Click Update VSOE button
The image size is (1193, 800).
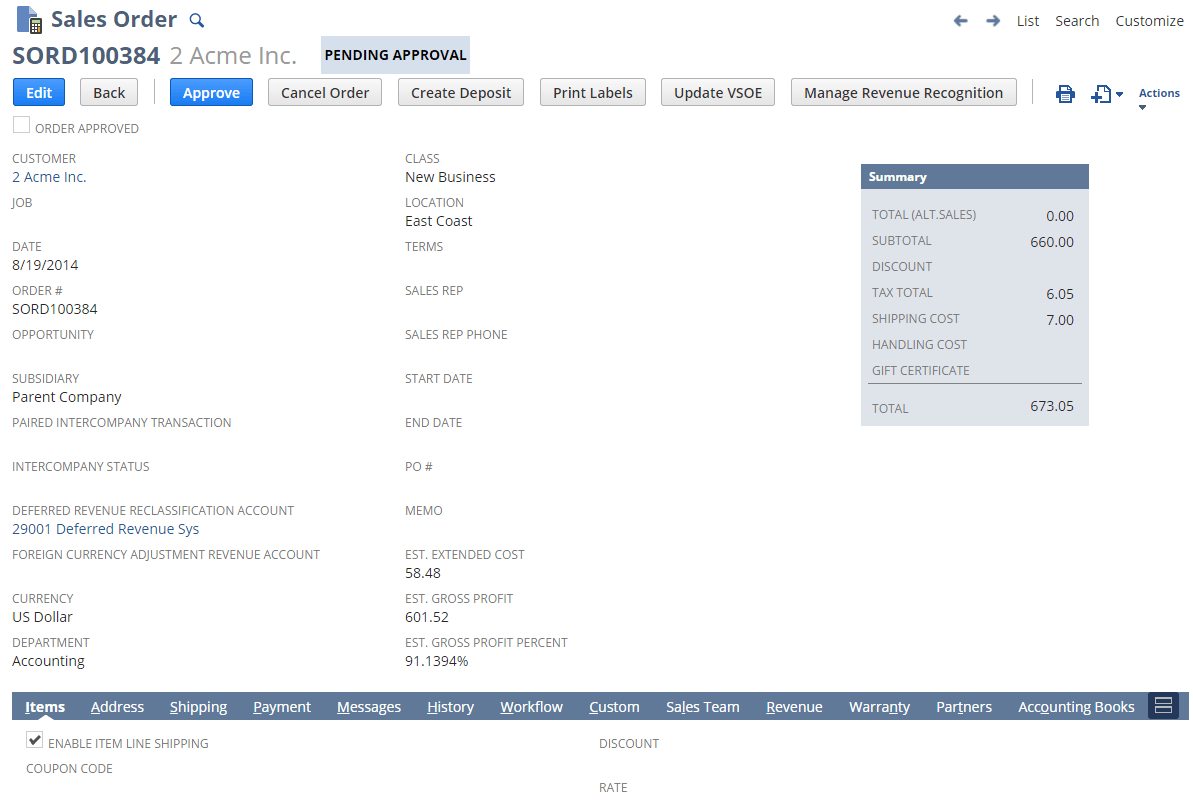click(717, 92)
